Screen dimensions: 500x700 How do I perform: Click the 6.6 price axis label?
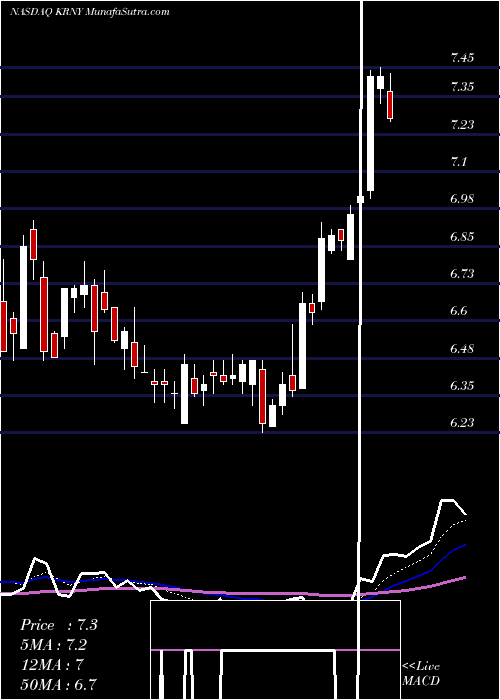point(458,311)
